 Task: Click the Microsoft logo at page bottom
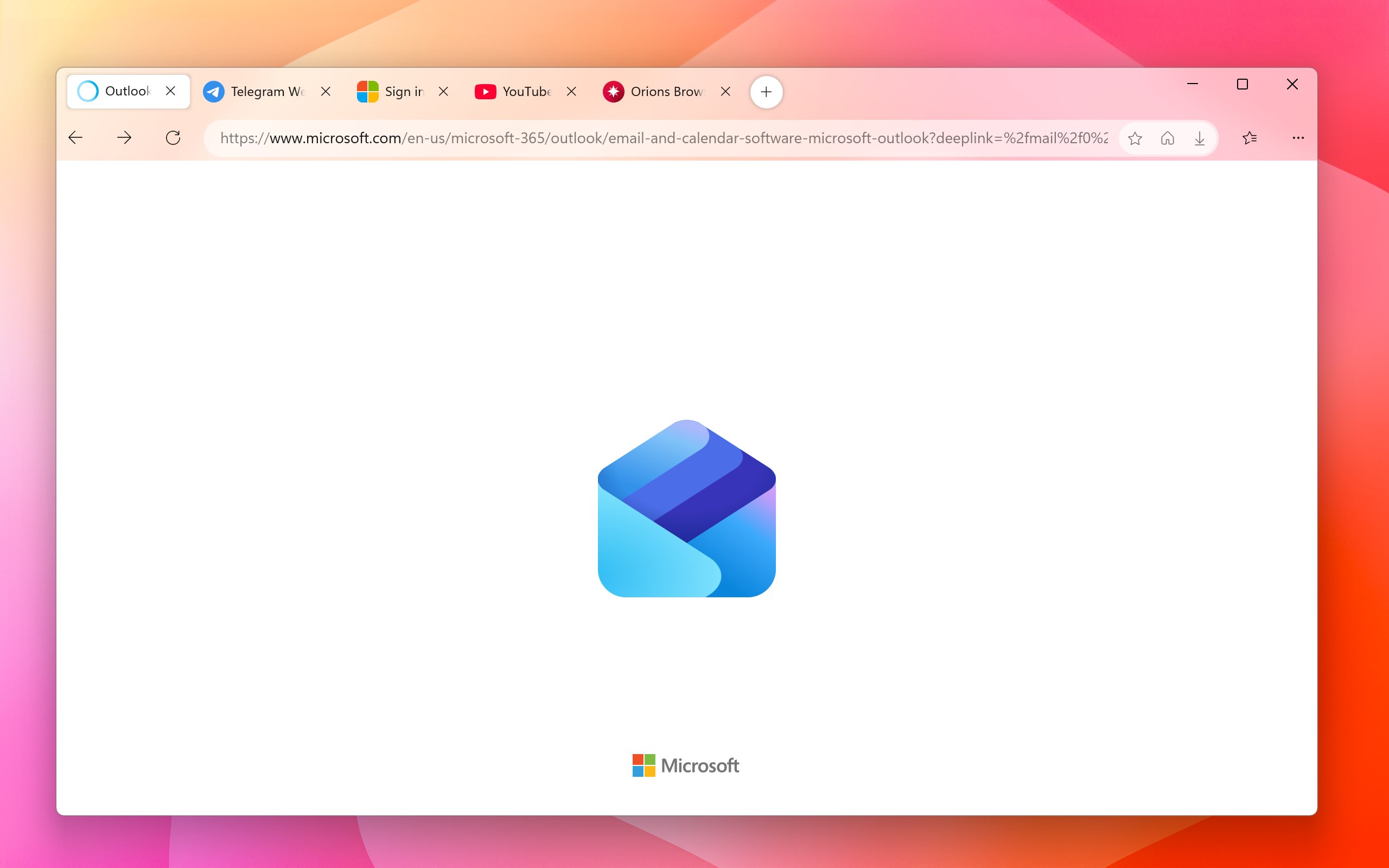coord(686,765)
